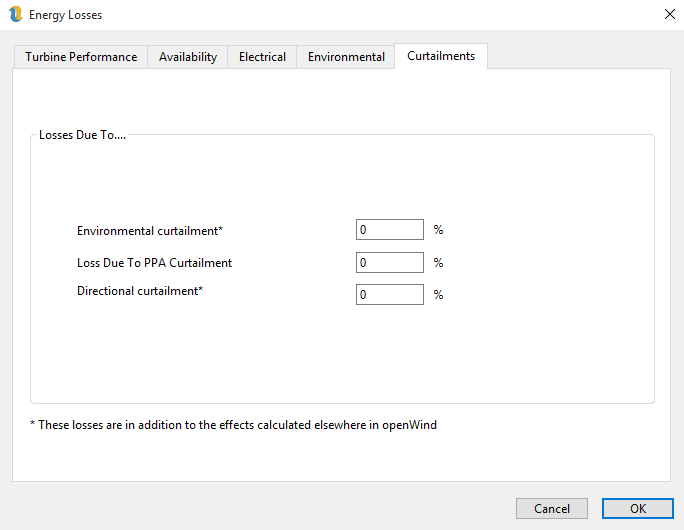Click the Energy Losses title bar text
684x530 pixels.
(65, 15)
